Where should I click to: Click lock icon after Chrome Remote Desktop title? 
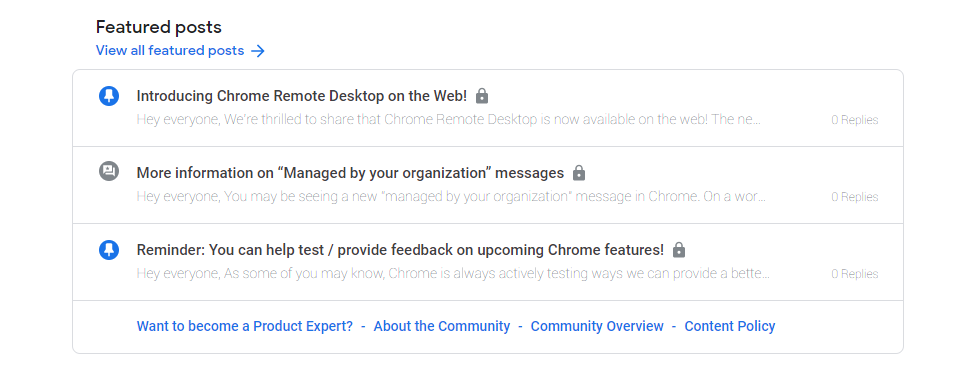coord(482,96)
